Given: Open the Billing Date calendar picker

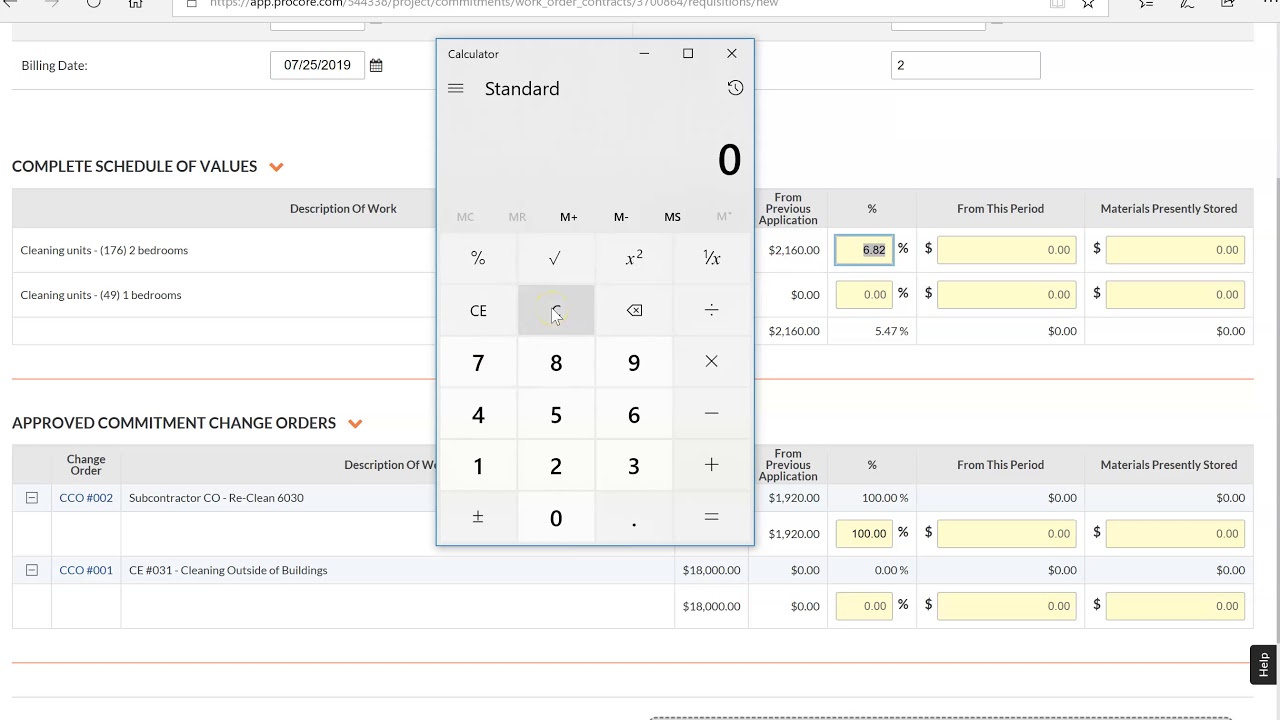Looking at the screenshot, I should 376,66.
